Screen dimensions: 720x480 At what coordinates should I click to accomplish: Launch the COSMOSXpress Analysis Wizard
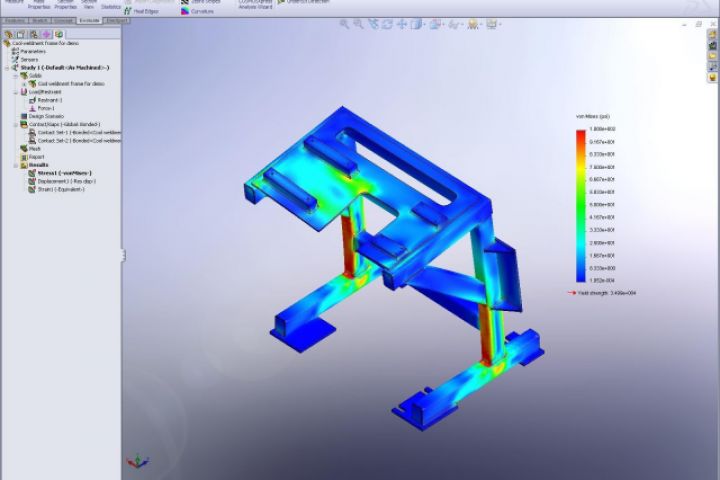255,5
